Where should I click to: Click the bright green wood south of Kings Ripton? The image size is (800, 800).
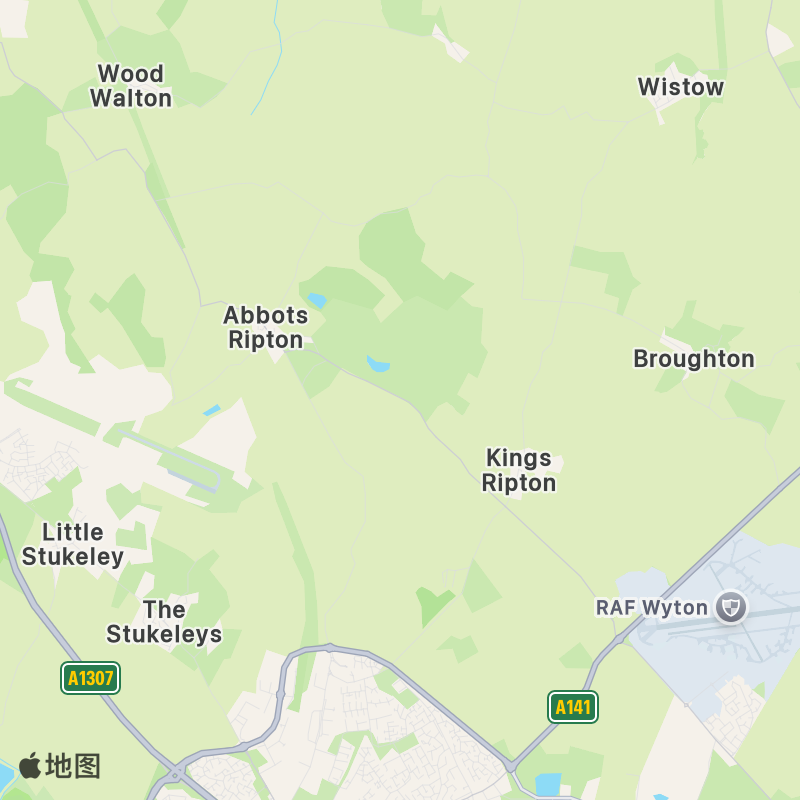point(433,605)
